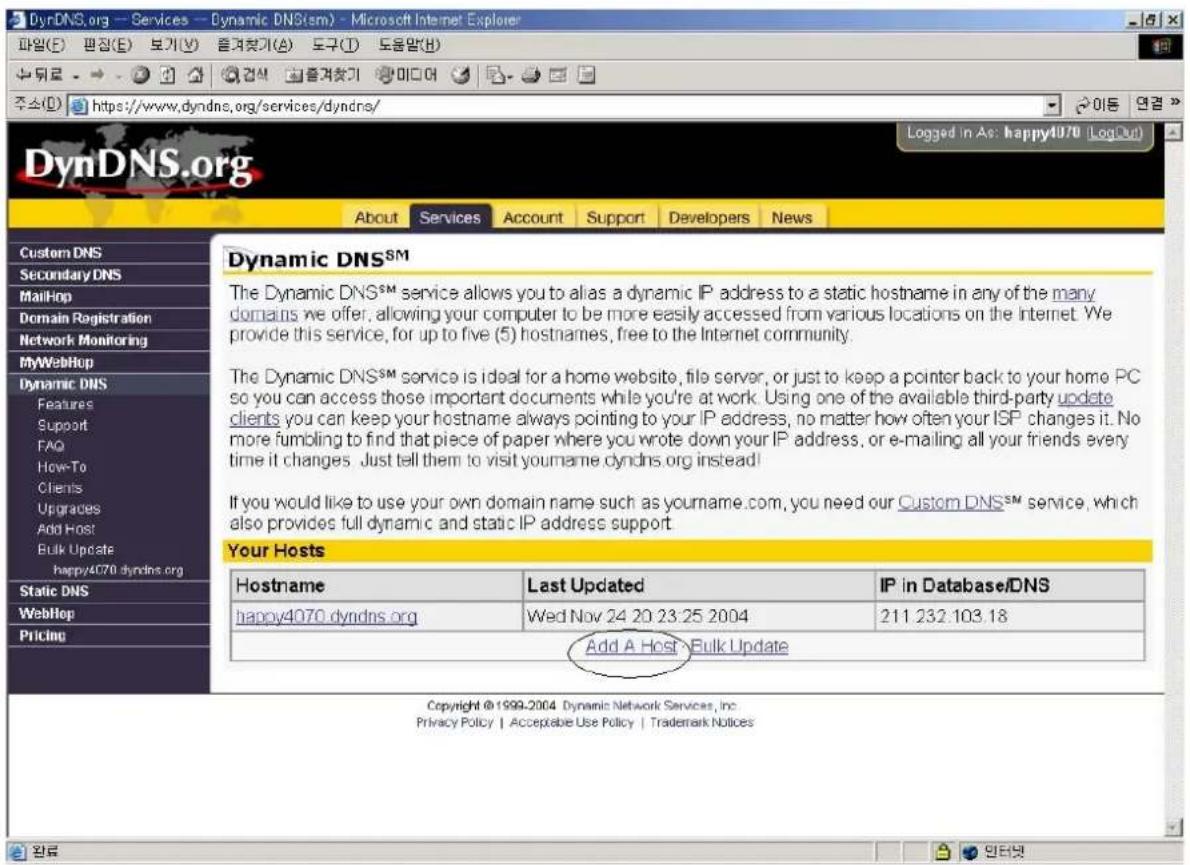
Task: Click the Mail icon in toolbar
Action: (496, 74)
